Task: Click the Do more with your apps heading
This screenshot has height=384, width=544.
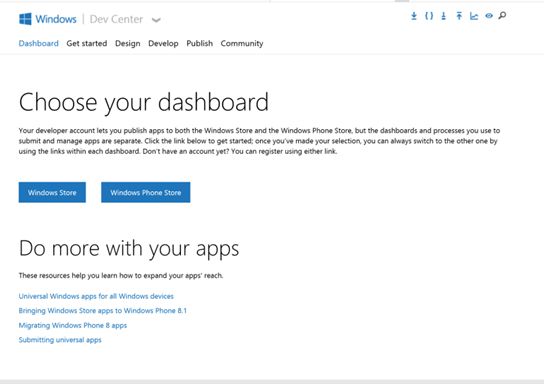Action: (x=129, y=249)
